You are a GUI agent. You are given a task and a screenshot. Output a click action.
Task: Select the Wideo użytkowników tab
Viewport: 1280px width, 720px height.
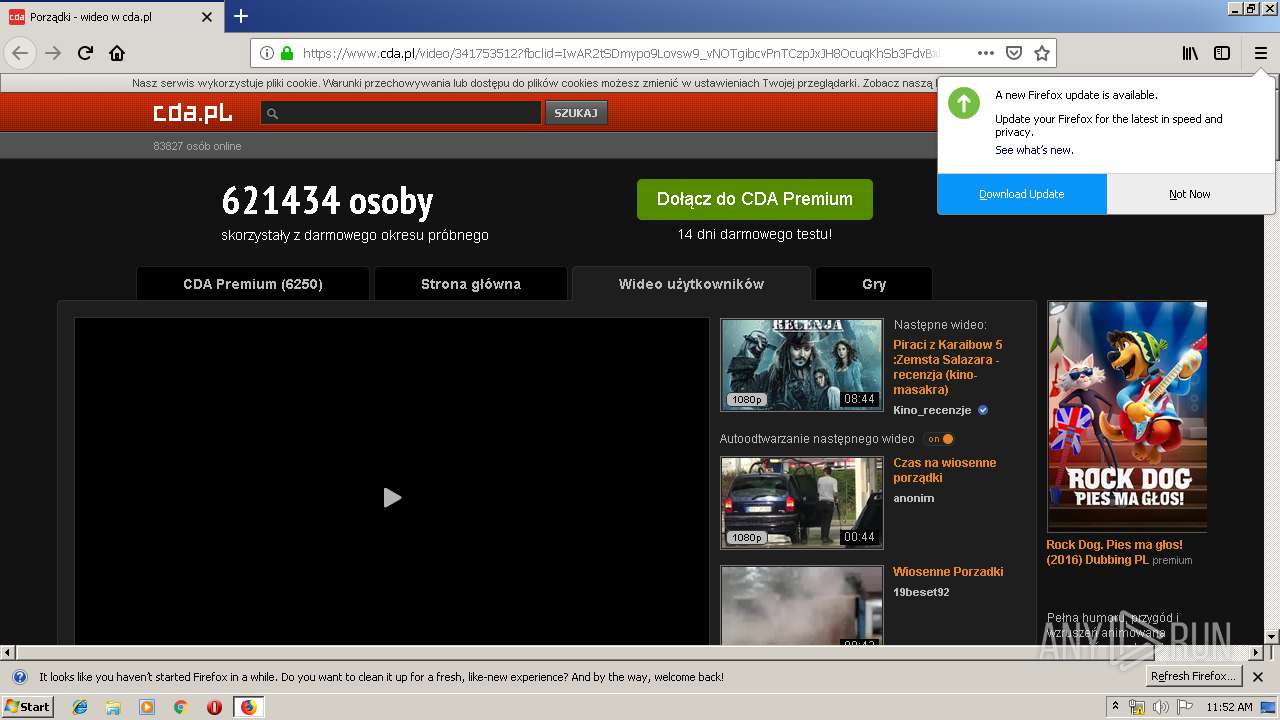(691, 284)
